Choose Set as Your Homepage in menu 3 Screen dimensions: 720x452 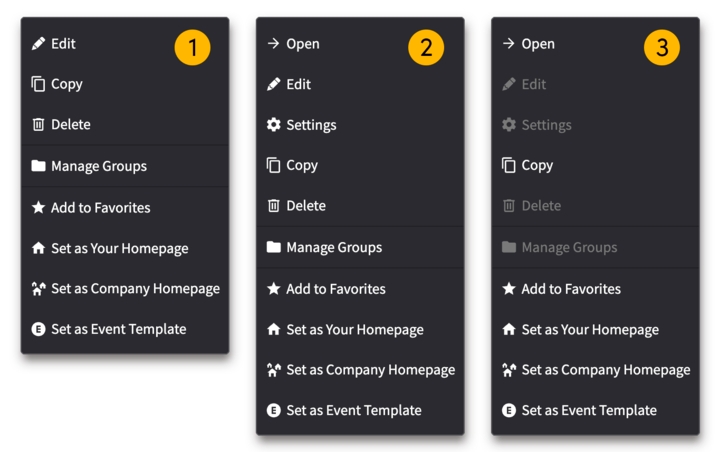(x=589, y=330)
